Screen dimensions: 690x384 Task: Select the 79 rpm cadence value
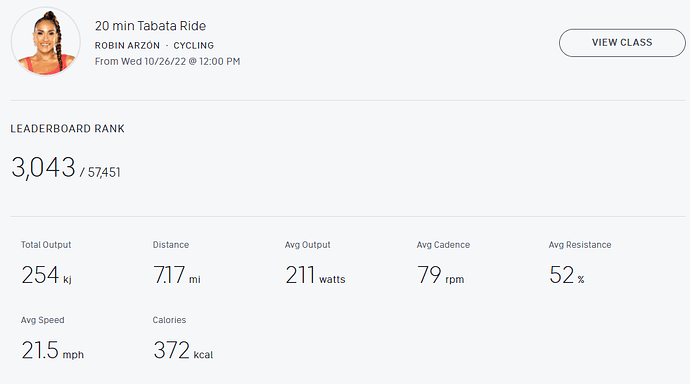(440, 275)
